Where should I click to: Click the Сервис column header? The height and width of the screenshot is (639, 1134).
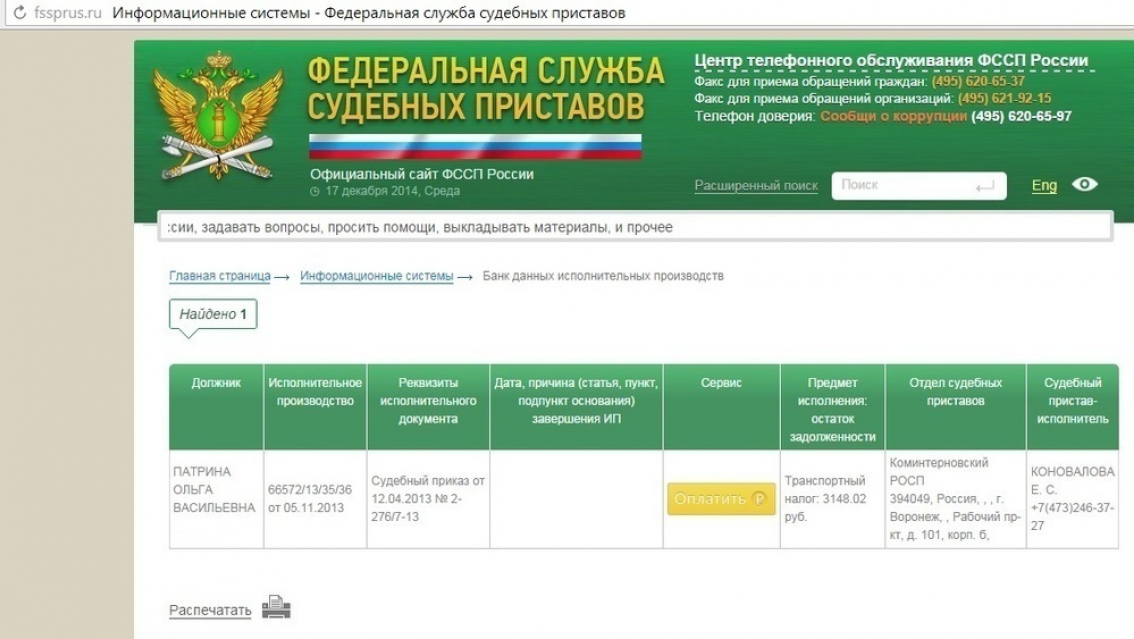coord(721,408)
